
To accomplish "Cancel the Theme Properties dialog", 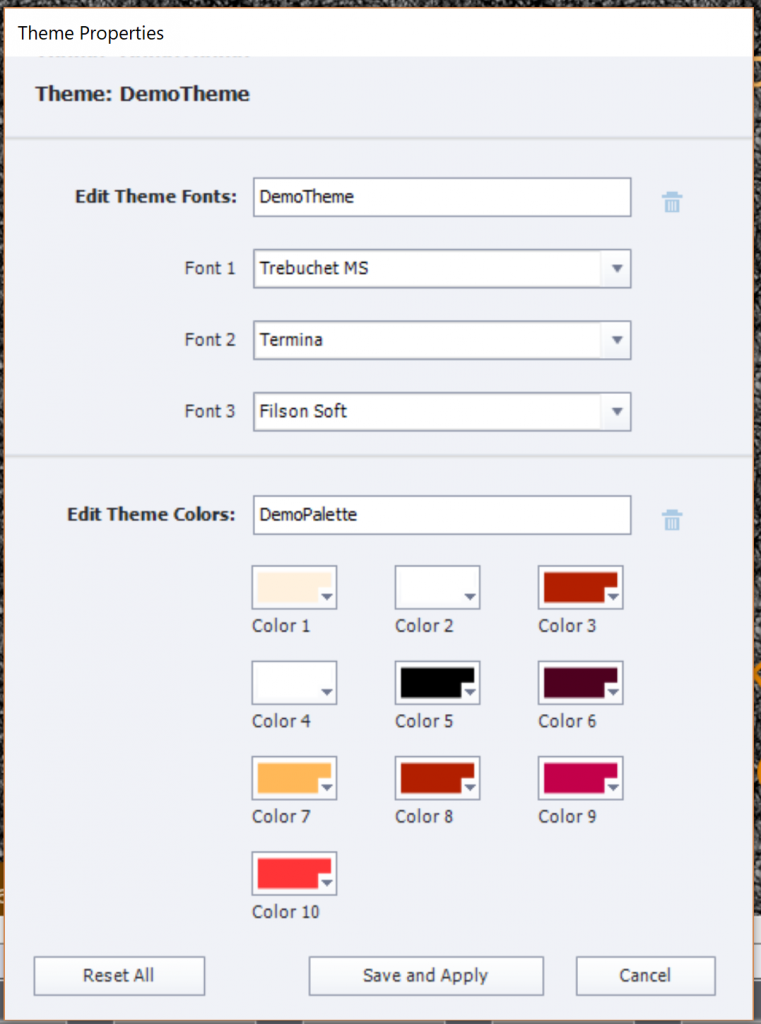I will [x=645, y=975].
